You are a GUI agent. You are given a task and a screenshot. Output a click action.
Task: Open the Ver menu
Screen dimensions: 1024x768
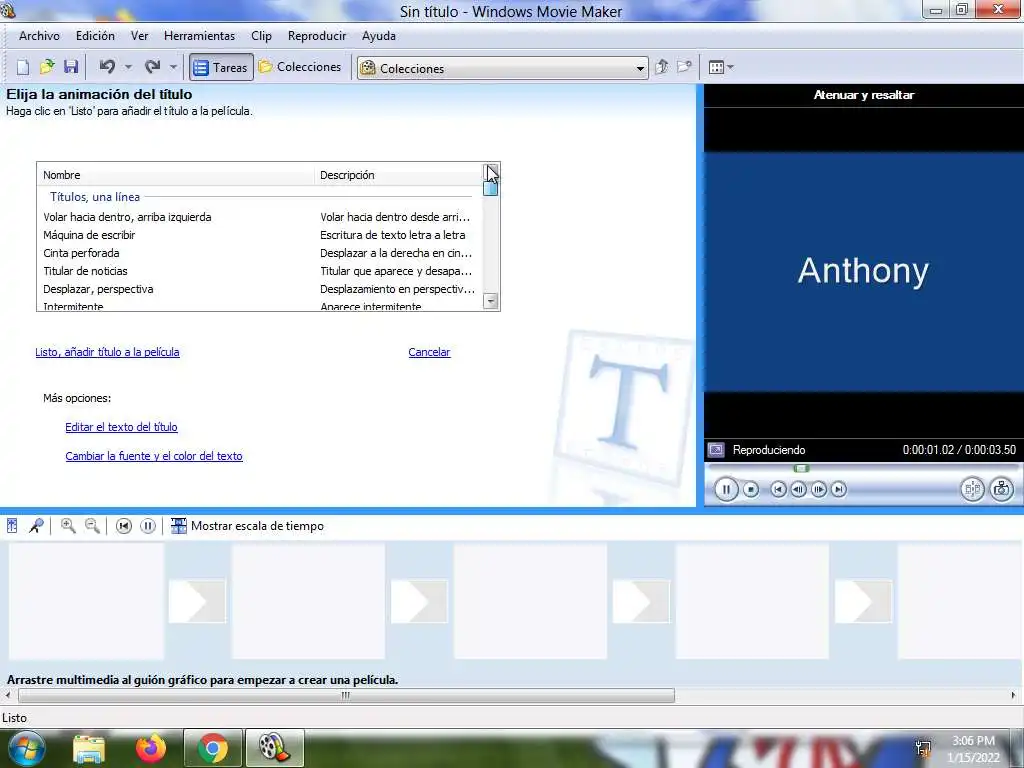pos(140,36)
